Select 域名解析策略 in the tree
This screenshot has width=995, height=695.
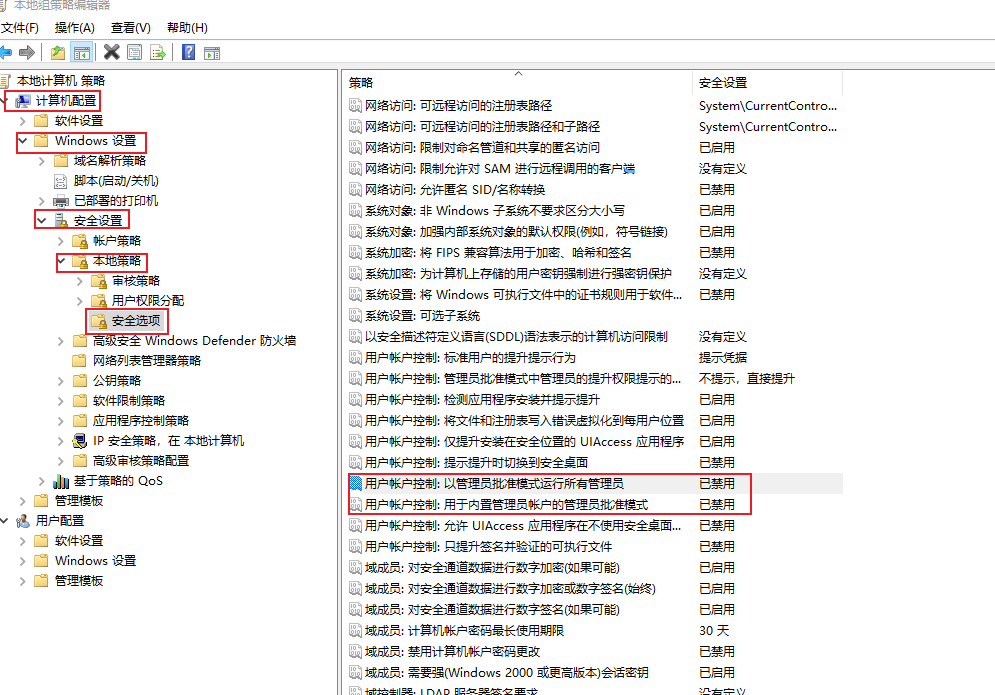tap(110, 161)
